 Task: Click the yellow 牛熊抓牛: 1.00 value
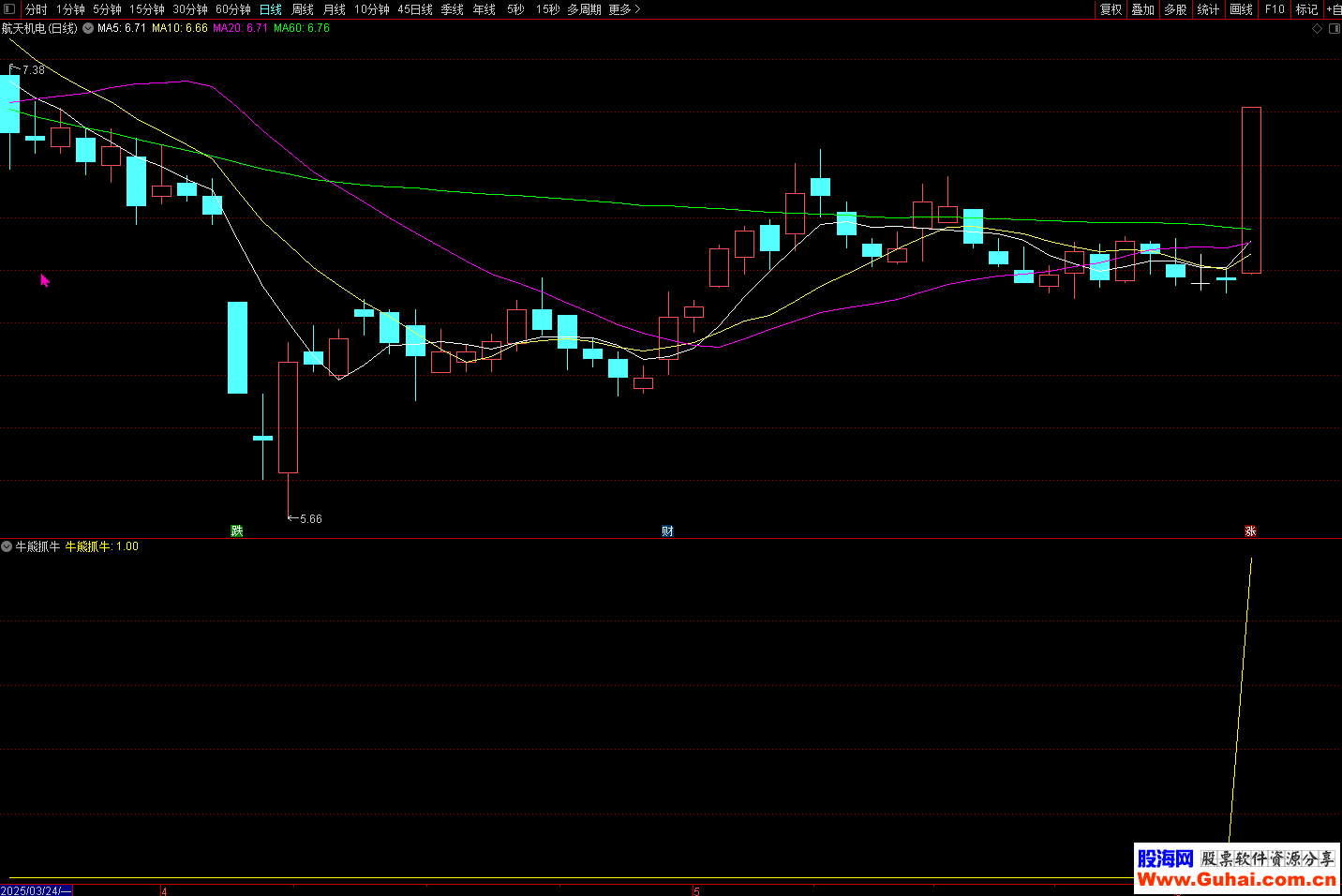102,546
